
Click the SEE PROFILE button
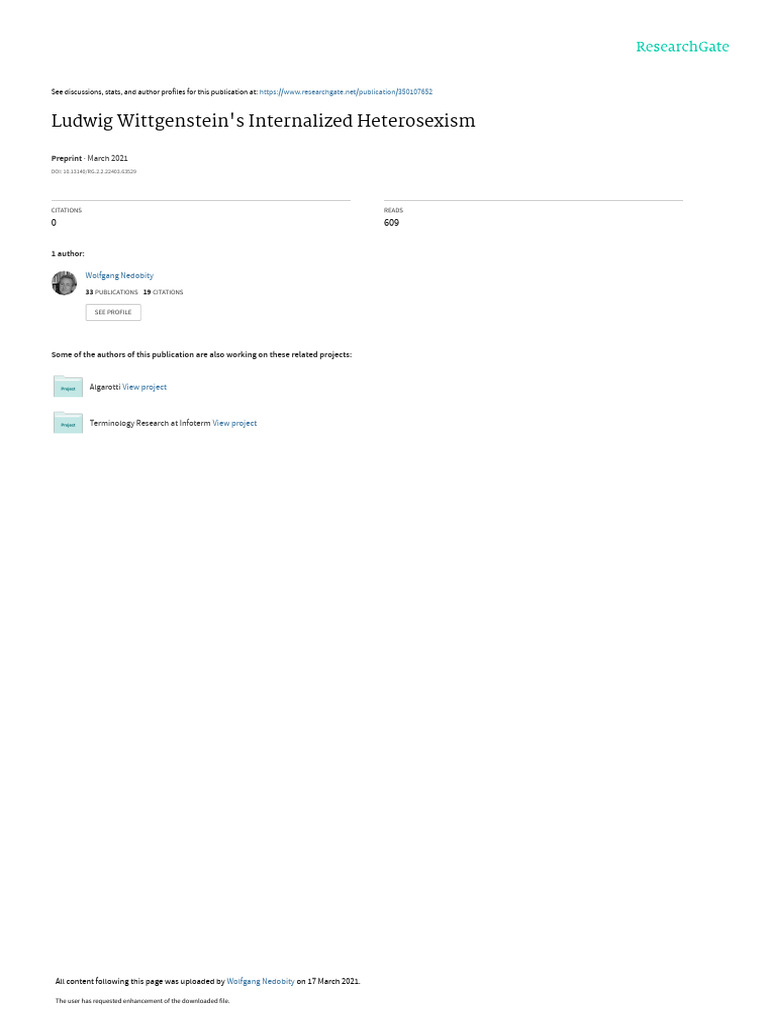click(113, 312)
